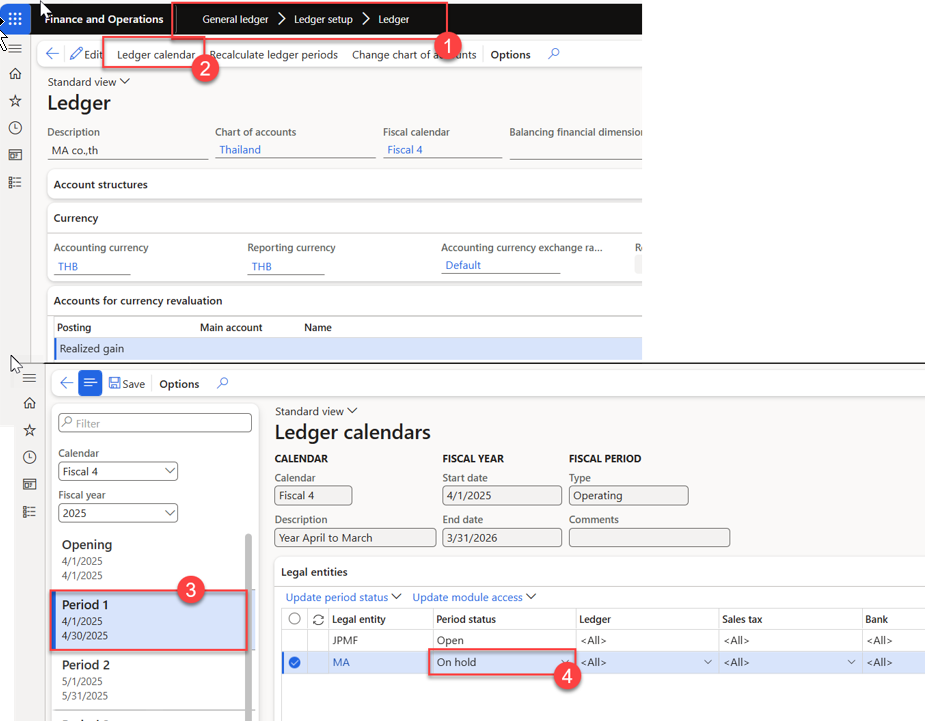Expand Standard view on Ledger calendars page
This screenshot has height=721, width=933.
pos(315,411)
